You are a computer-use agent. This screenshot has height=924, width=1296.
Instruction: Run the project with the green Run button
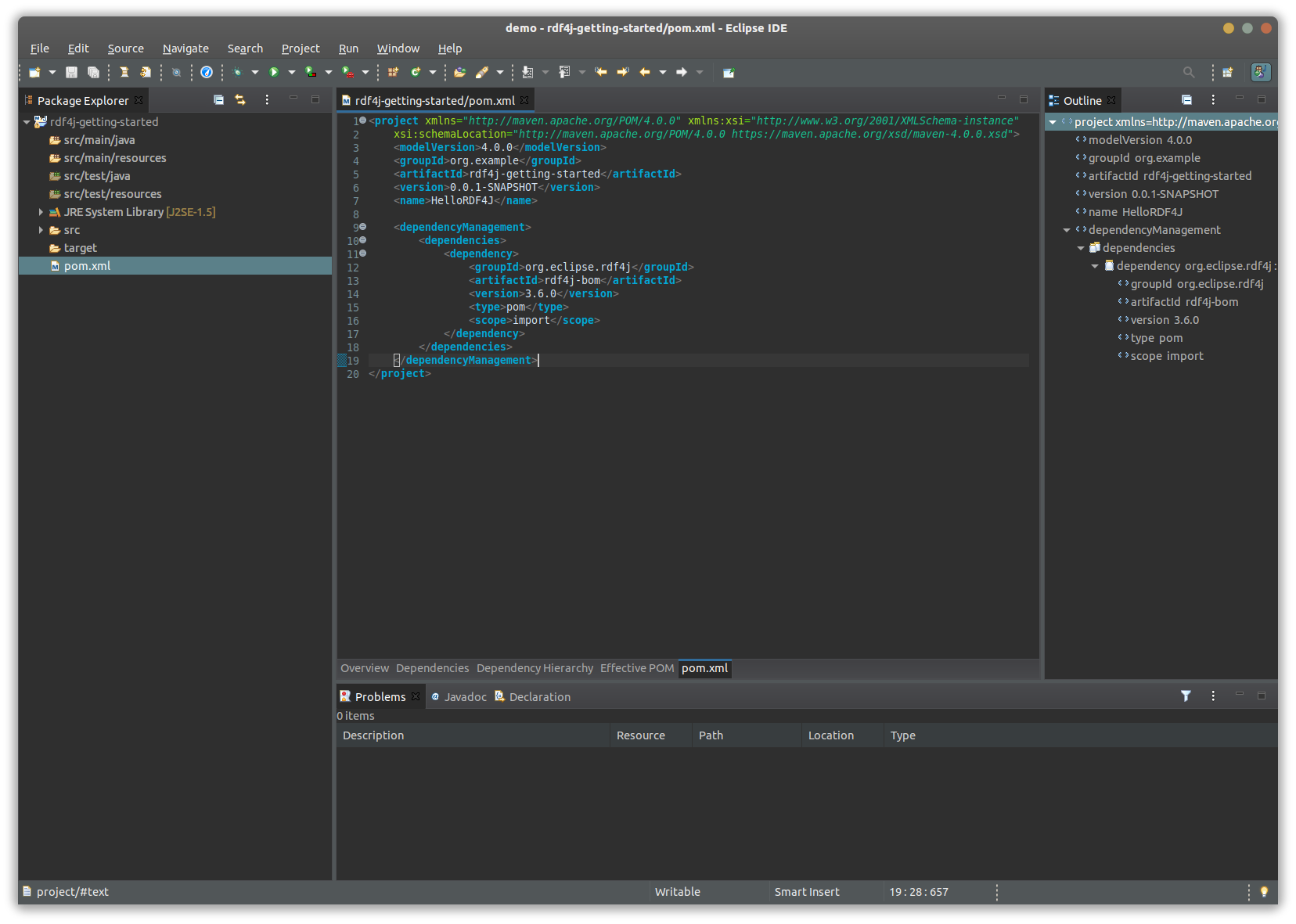(274, 73)
